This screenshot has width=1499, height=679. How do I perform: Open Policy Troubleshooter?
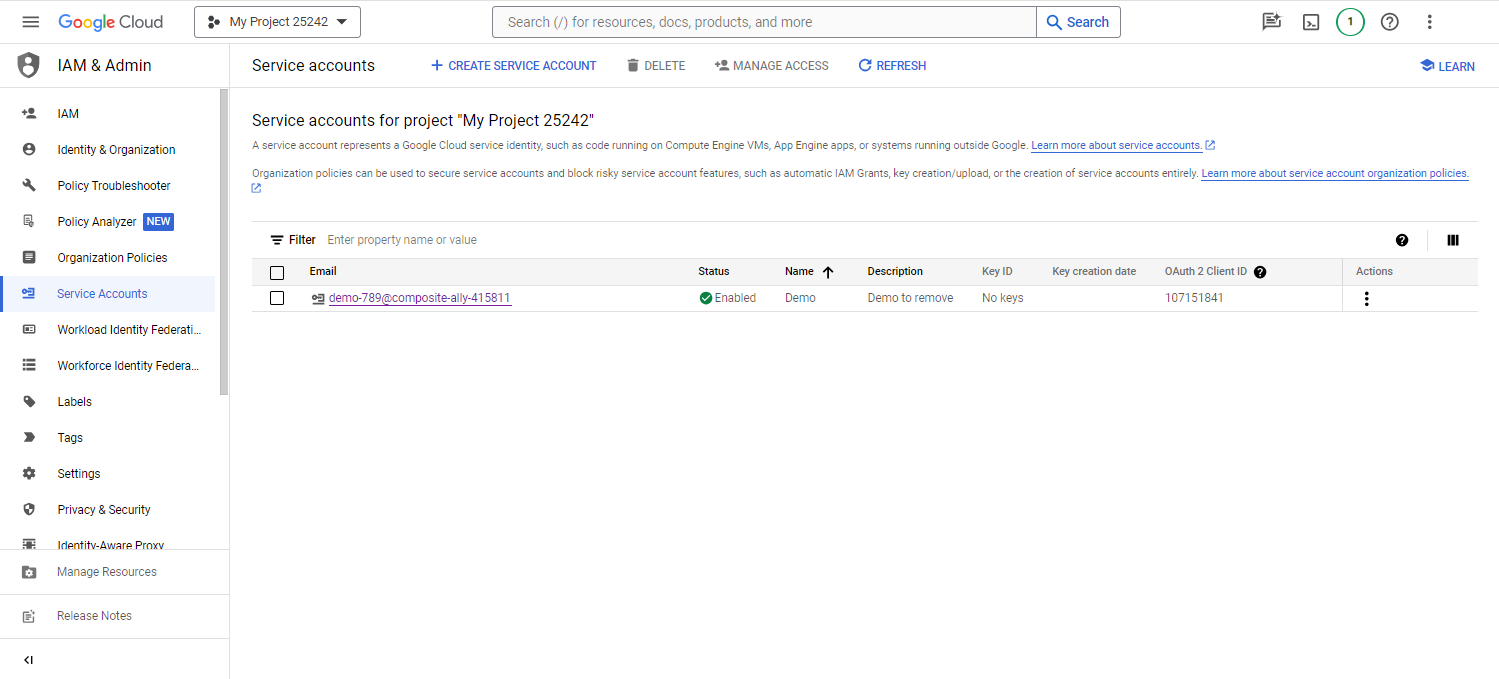(x=114, y=186)
